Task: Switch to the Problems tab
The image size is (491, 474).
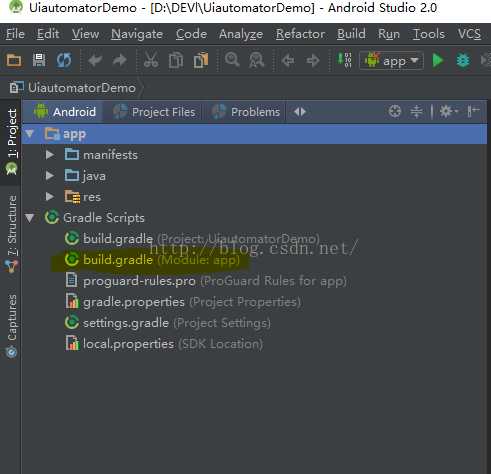Action: point(246,112)
